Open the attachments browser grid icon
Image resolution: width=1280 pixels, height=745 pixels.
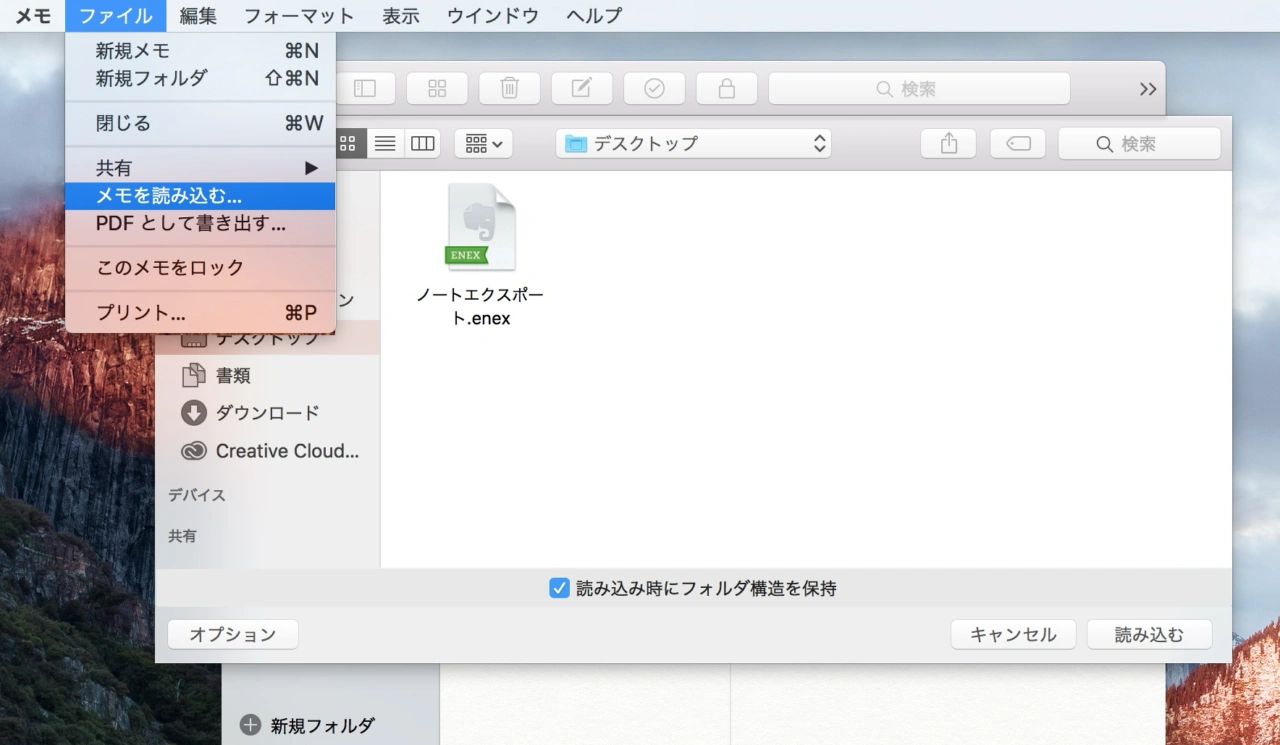point(437,88)
